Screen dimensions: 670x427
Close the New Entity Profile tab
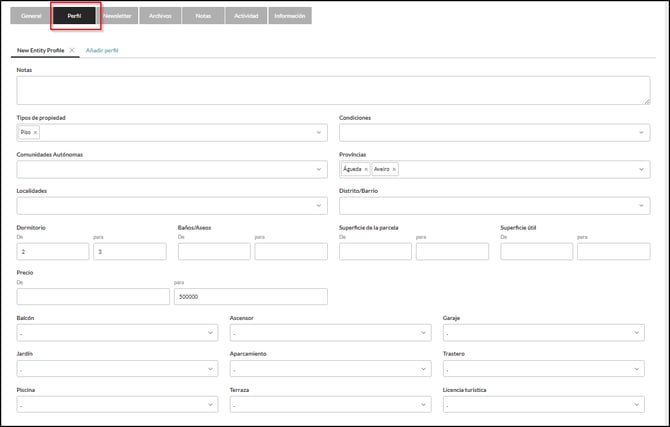pyautogui.click(x=72, y=50)
